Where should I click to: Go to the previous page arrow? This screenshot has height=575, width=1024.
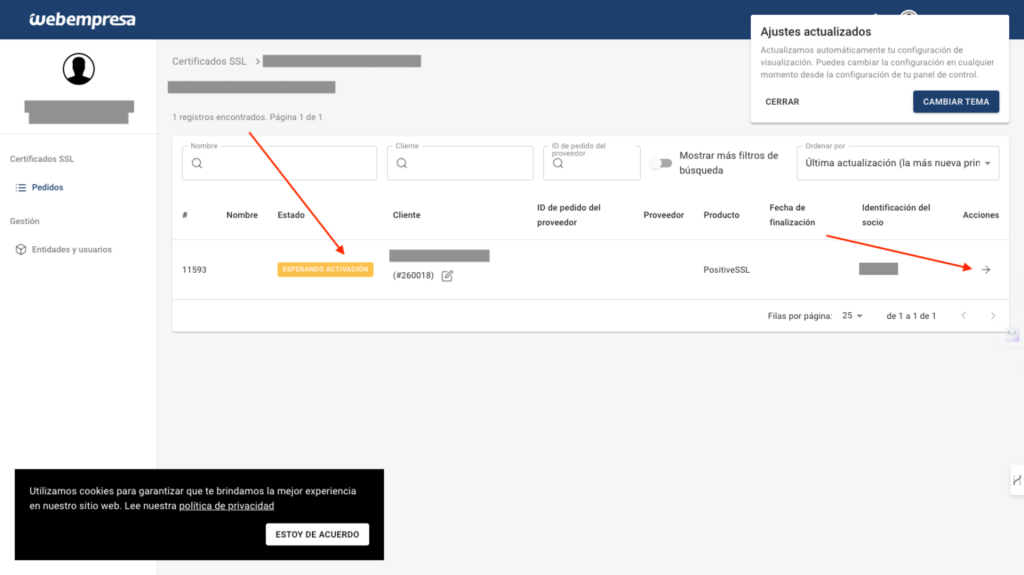point(964,316)
